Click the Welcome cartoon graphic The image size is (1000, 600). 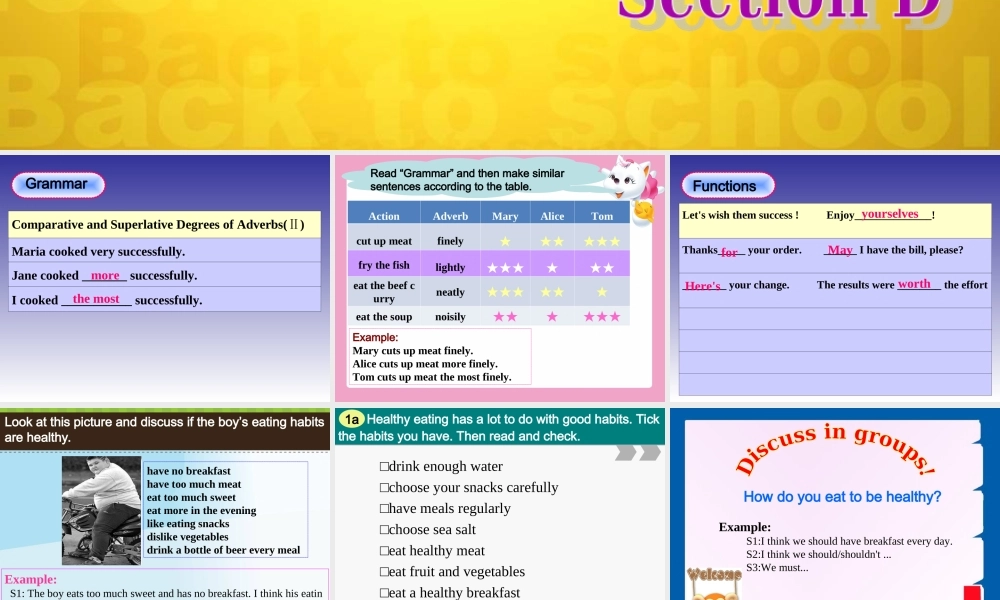[x=714, y=582]
